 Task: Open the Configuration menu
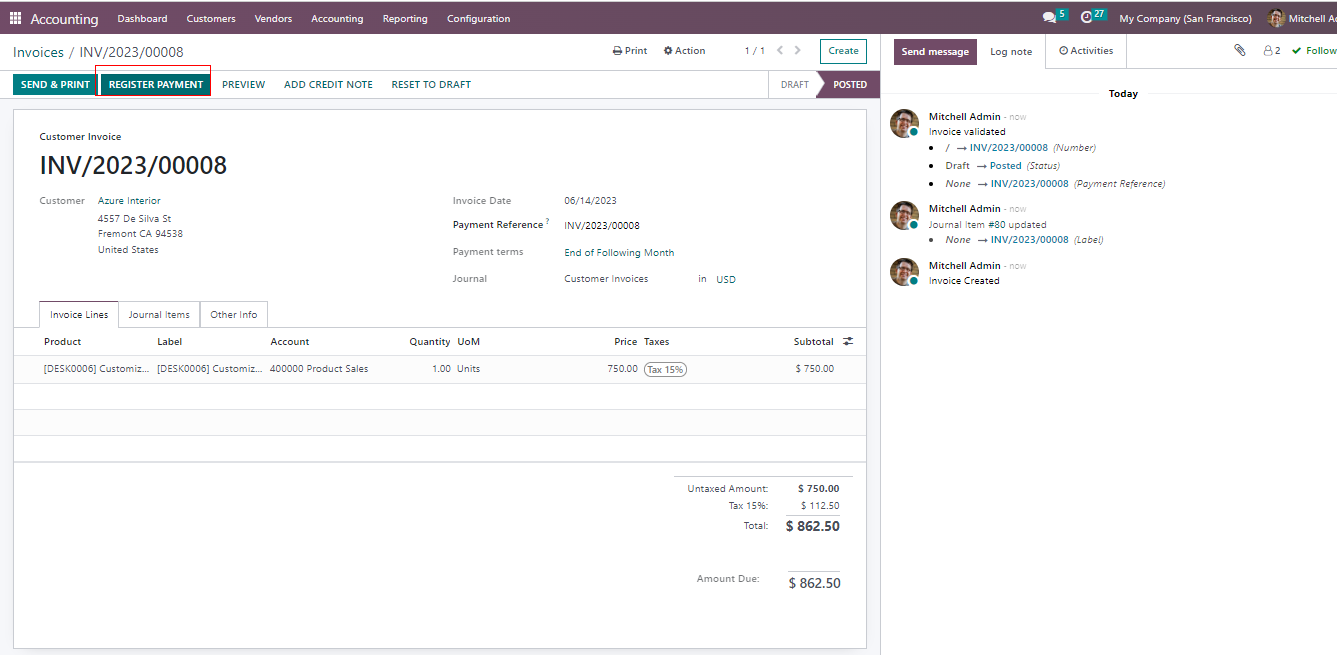(x=478, y=18)
